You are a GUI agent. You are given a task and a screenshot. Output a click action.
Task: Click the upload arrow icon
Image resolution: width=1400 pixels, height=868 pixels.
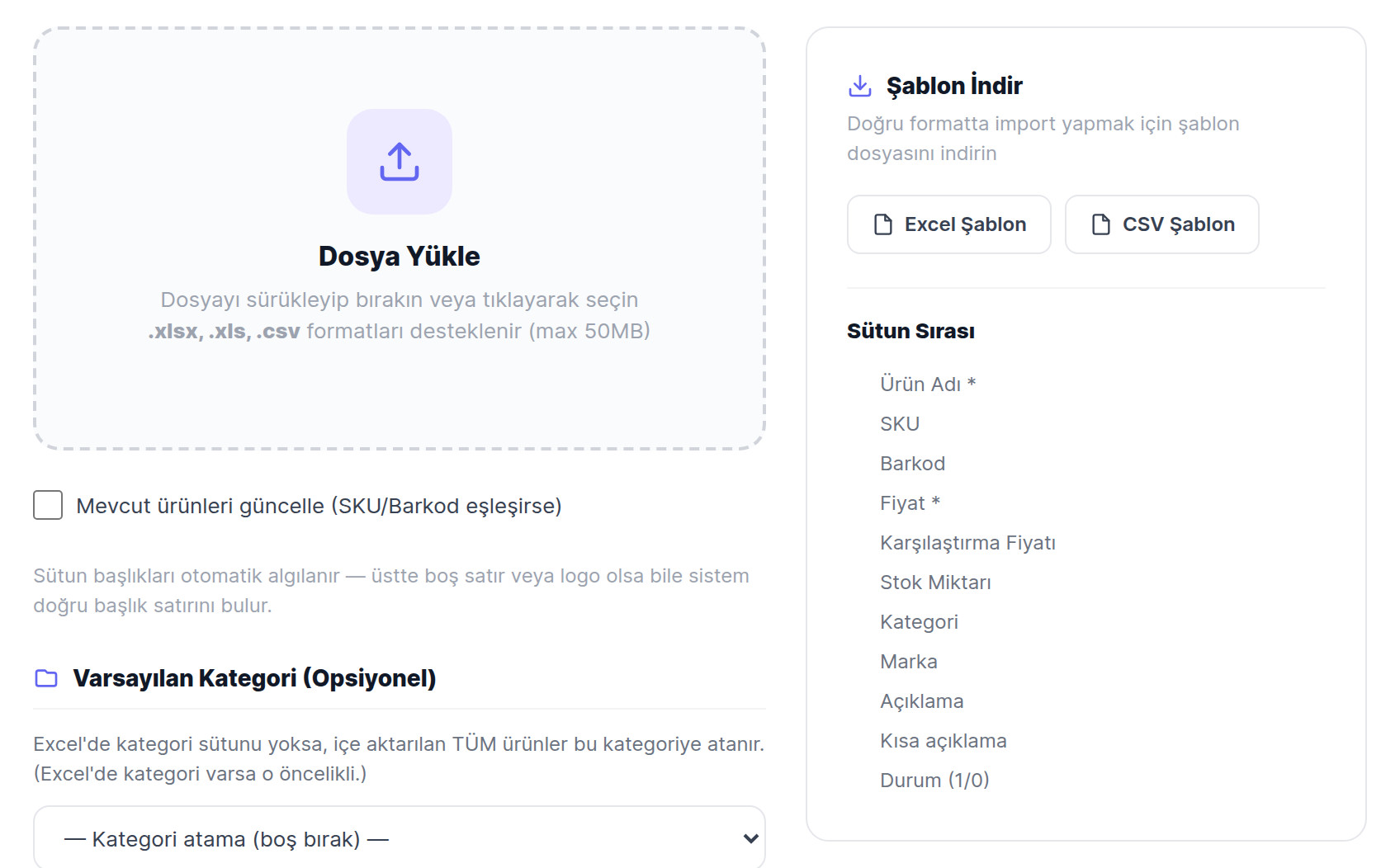tap(400, 162)
